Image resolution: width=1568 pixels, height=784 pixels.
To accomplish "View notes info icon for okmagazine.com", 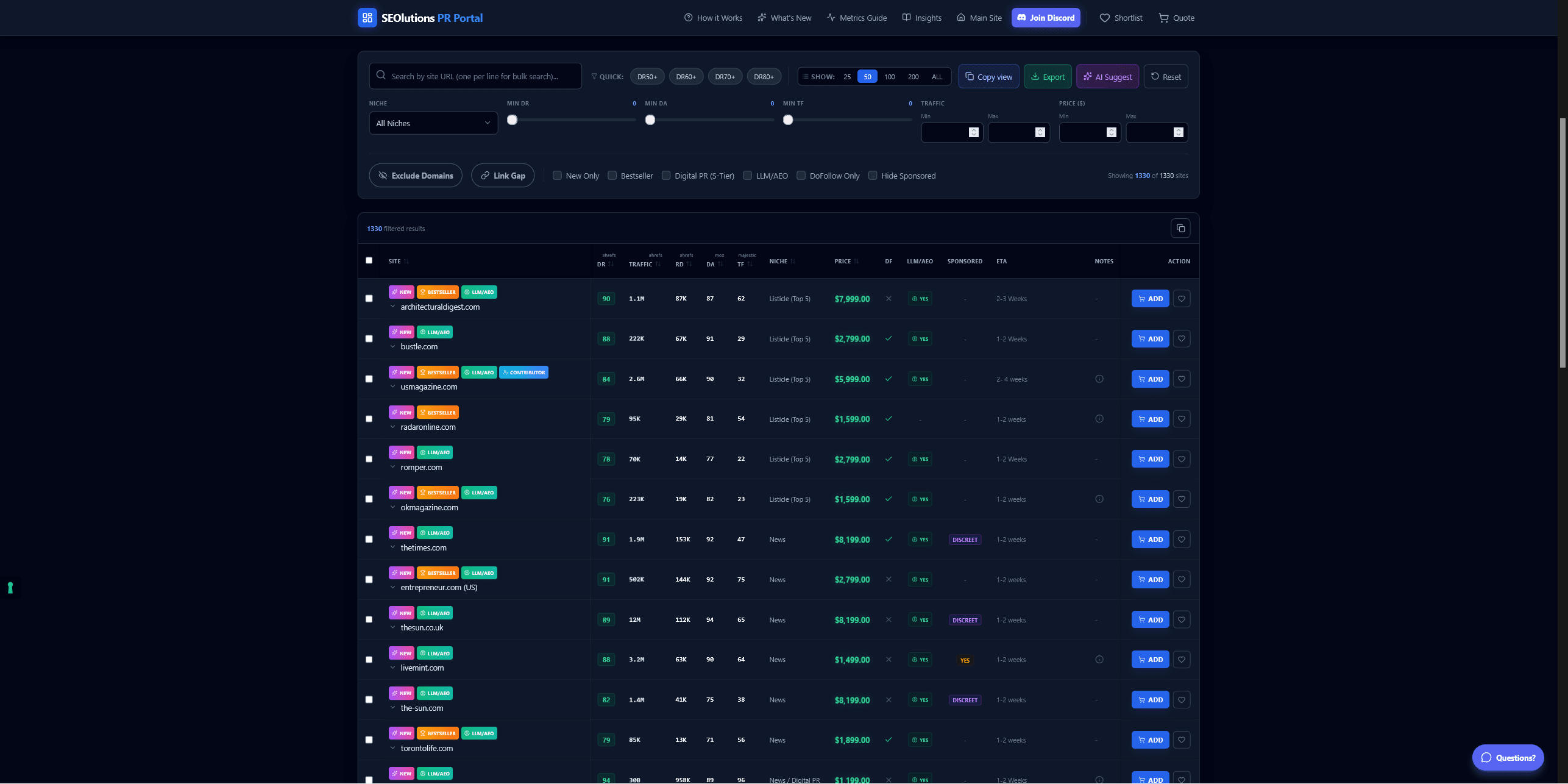I will coord(1099,499).
